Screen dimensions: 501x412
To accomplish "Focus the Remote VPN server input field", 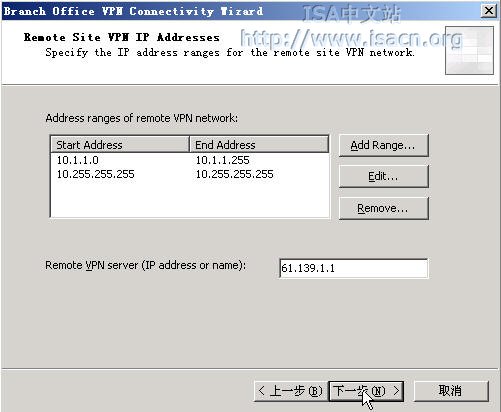I will [x=353, y=268].
